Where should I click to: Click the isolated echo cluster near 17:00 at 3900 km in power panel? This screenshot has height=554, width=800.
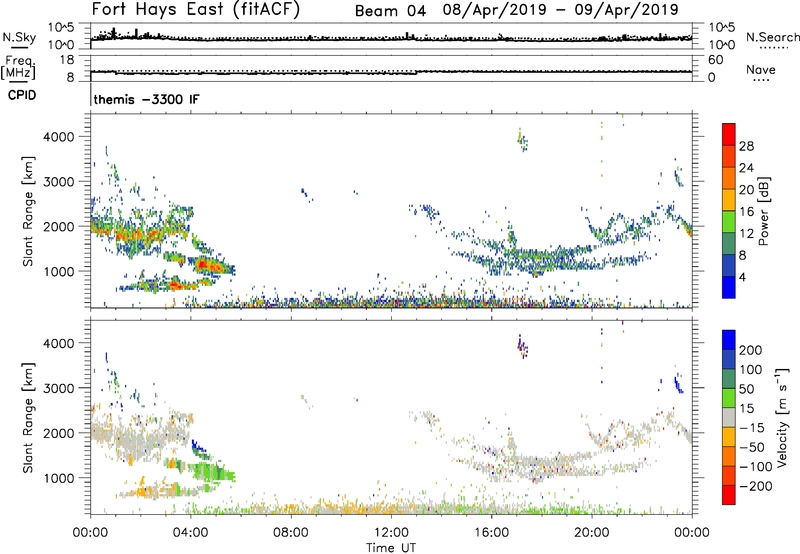click(x=522, y=140)
